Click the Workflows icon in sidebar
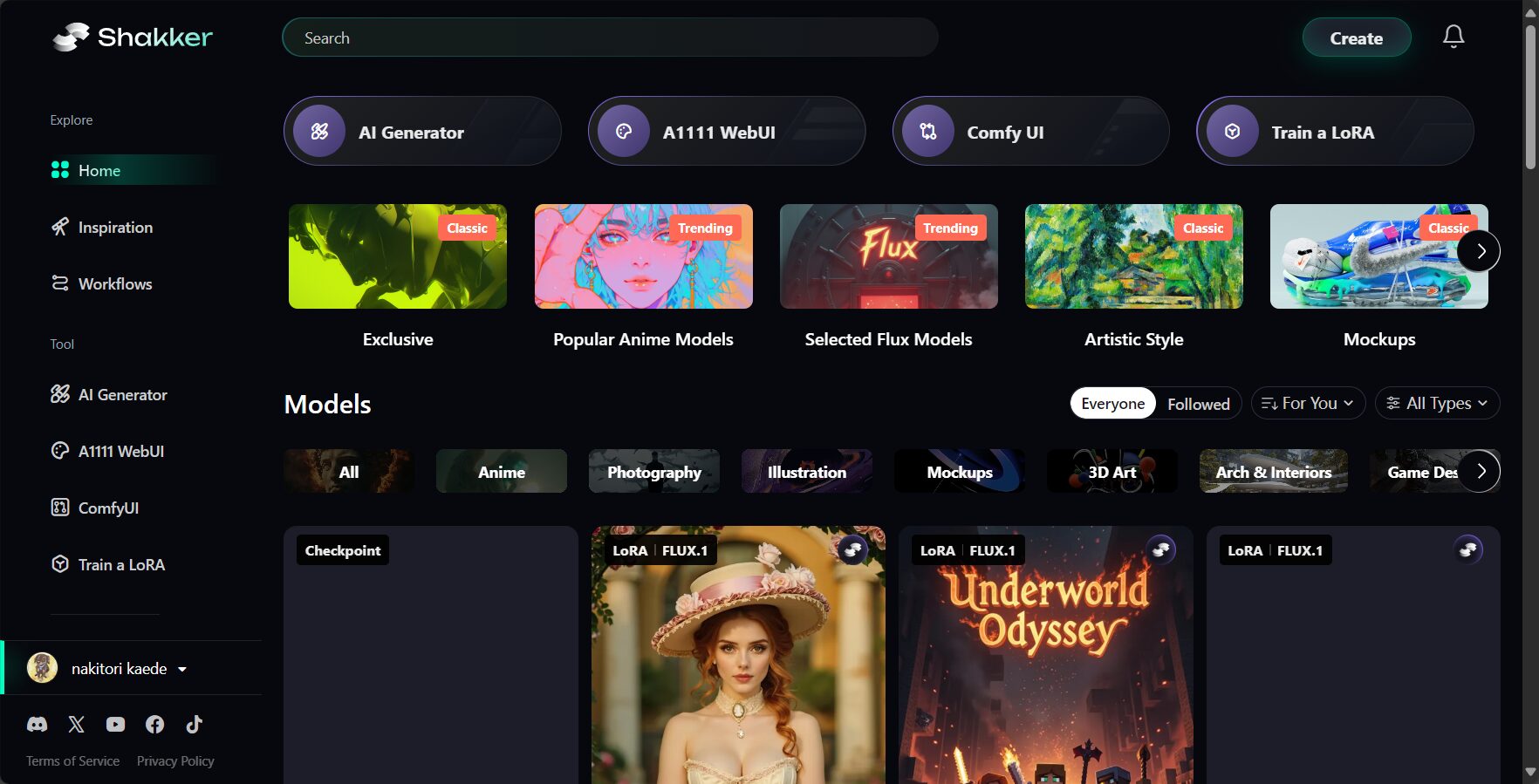Viewport: 1539px width, 784px height. tap(60, 283)
